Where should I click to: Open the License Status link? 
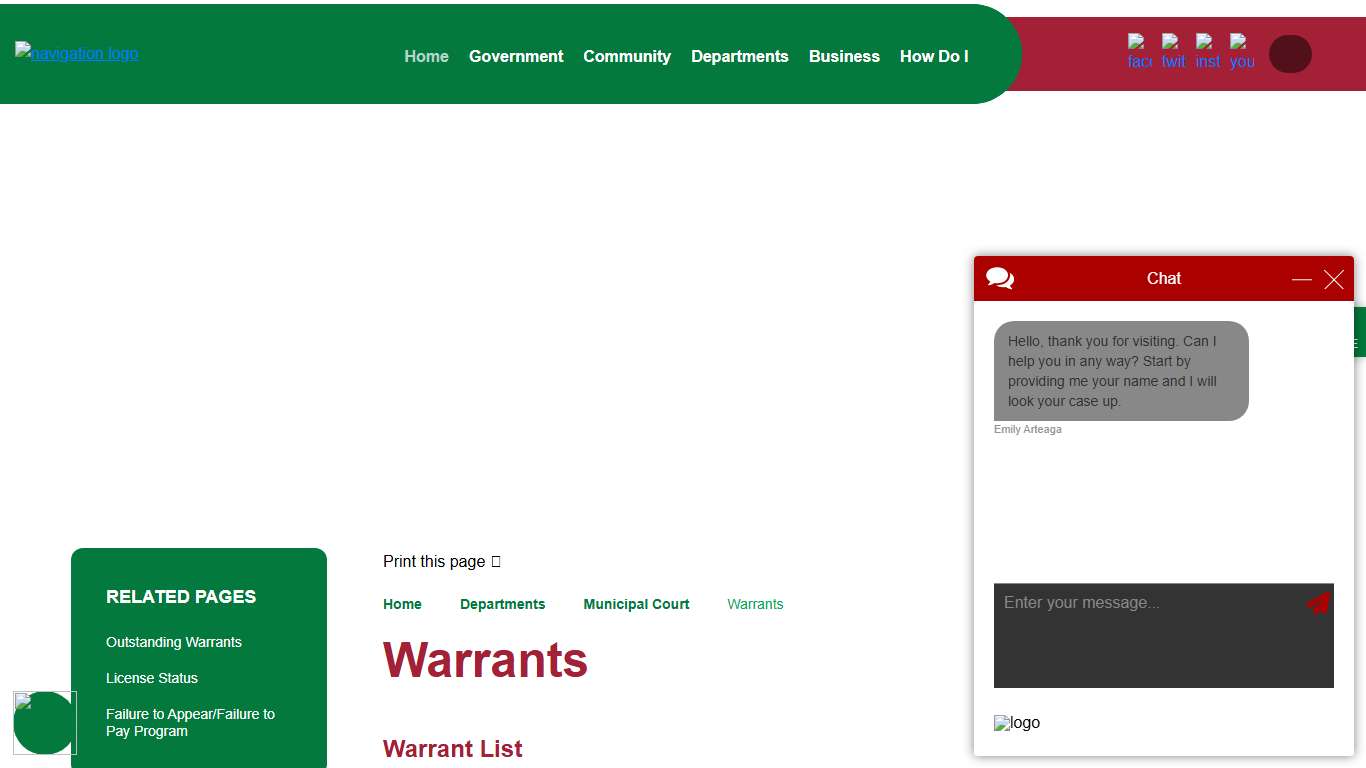[x=152, y=678]
